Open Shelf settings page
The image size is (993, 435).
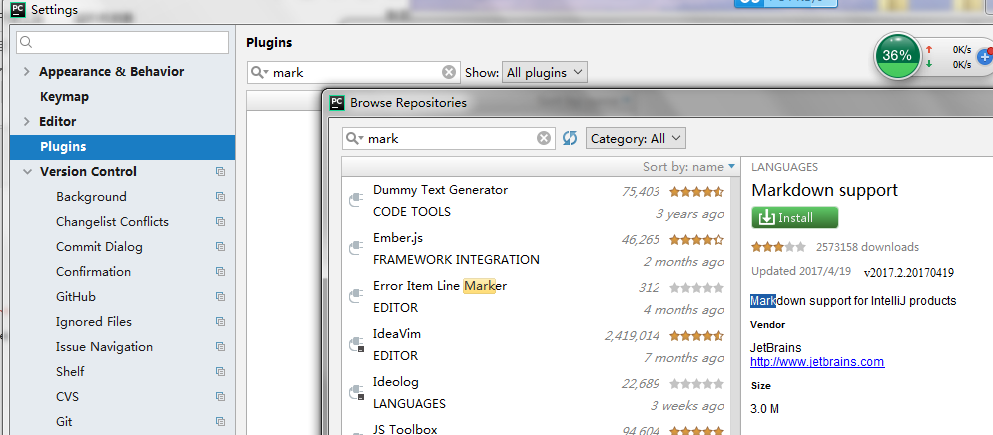click(x=70, y=372)
